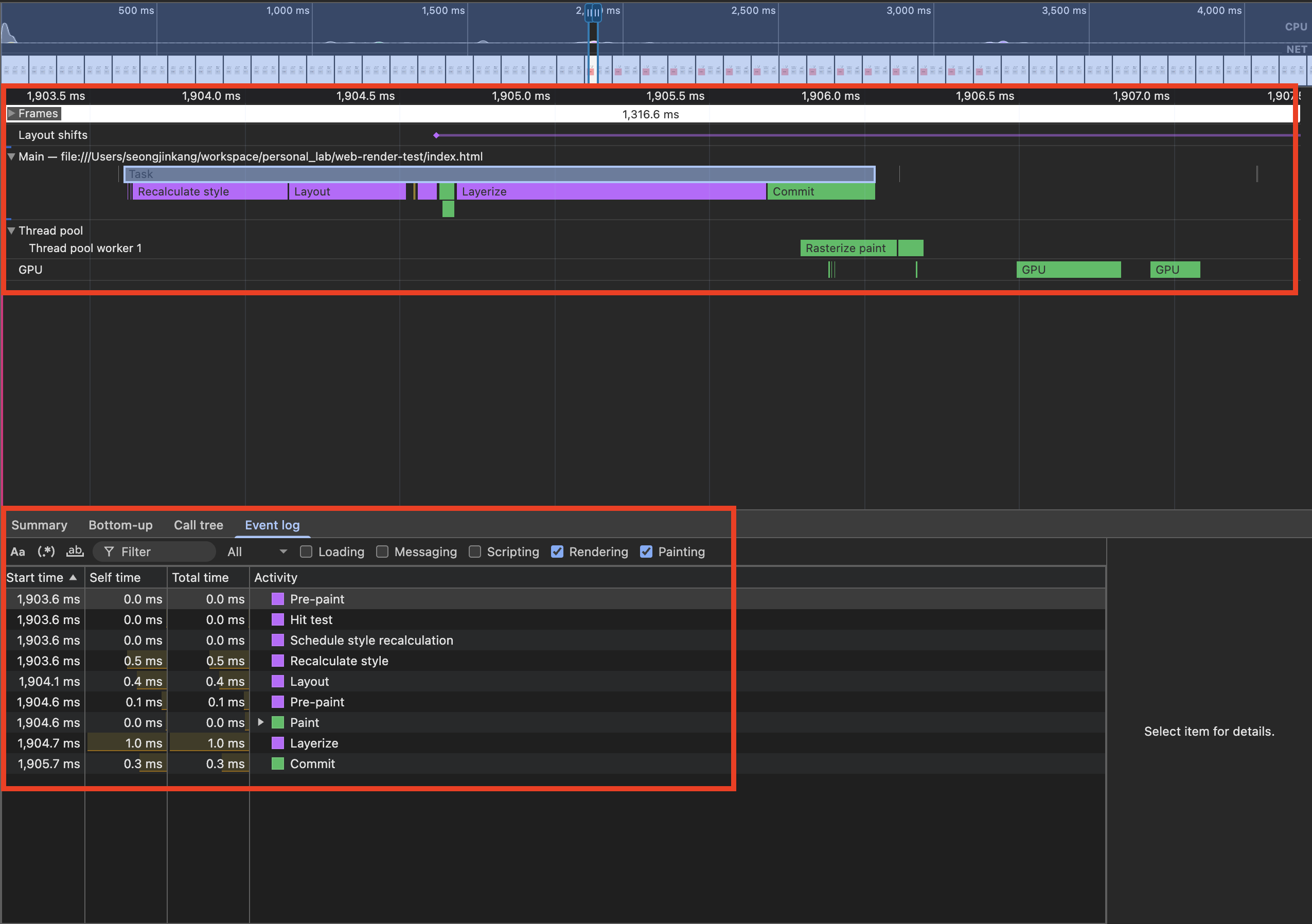Uncheck the Painting checkbox

click(646, 552)
